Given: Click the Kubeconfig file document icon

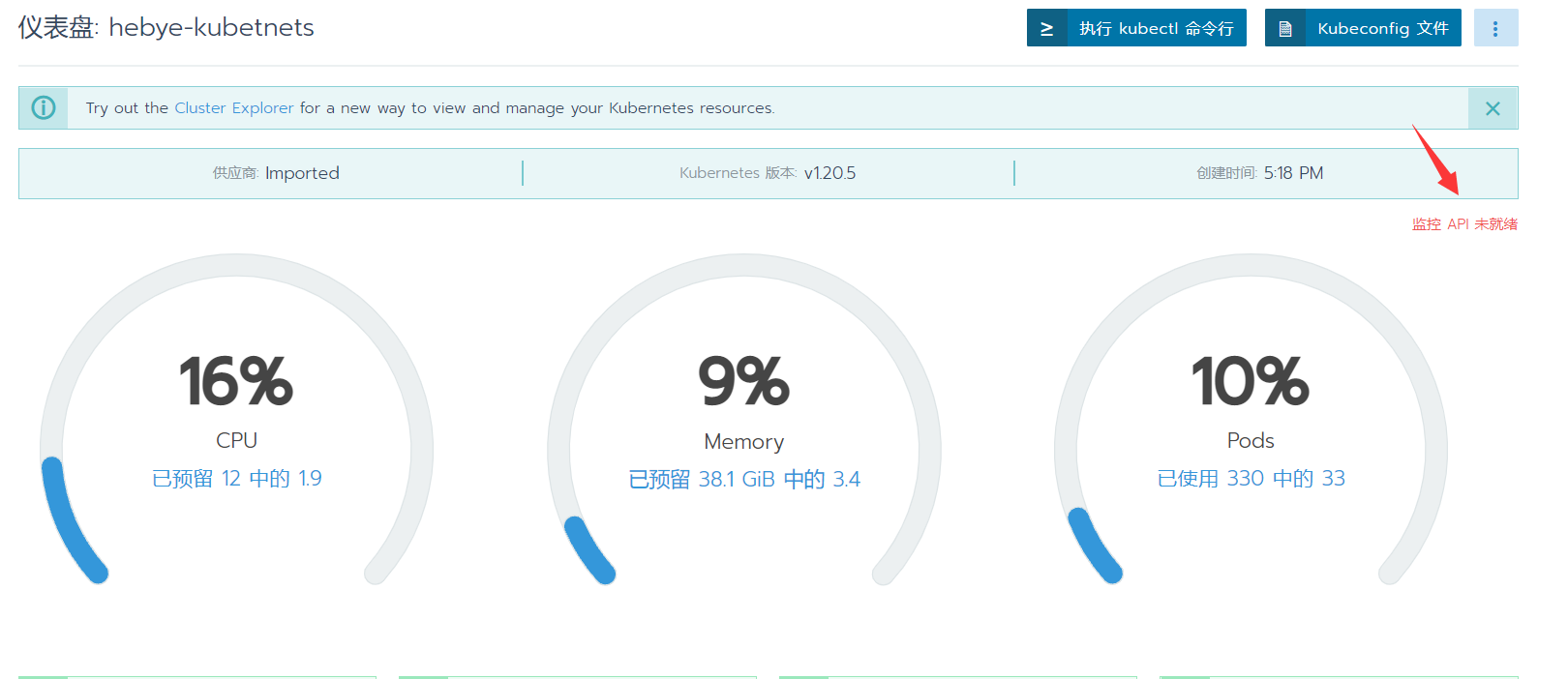Looking at the screenshot, I should [1284, 28].
